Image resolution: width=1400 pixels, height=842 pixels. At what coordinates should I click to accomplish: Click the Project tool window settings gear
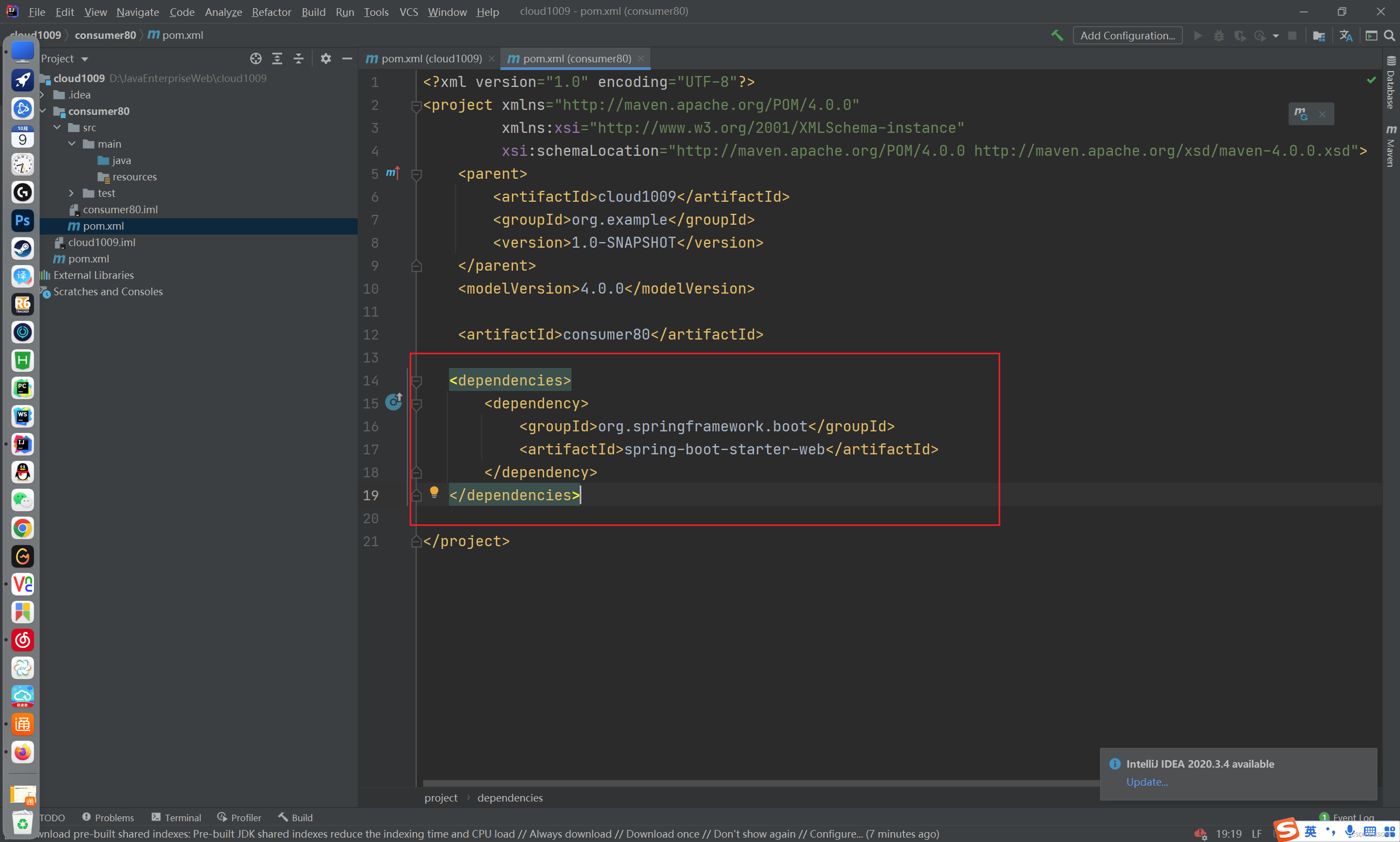pyautogui.click(x=325, y=59)
